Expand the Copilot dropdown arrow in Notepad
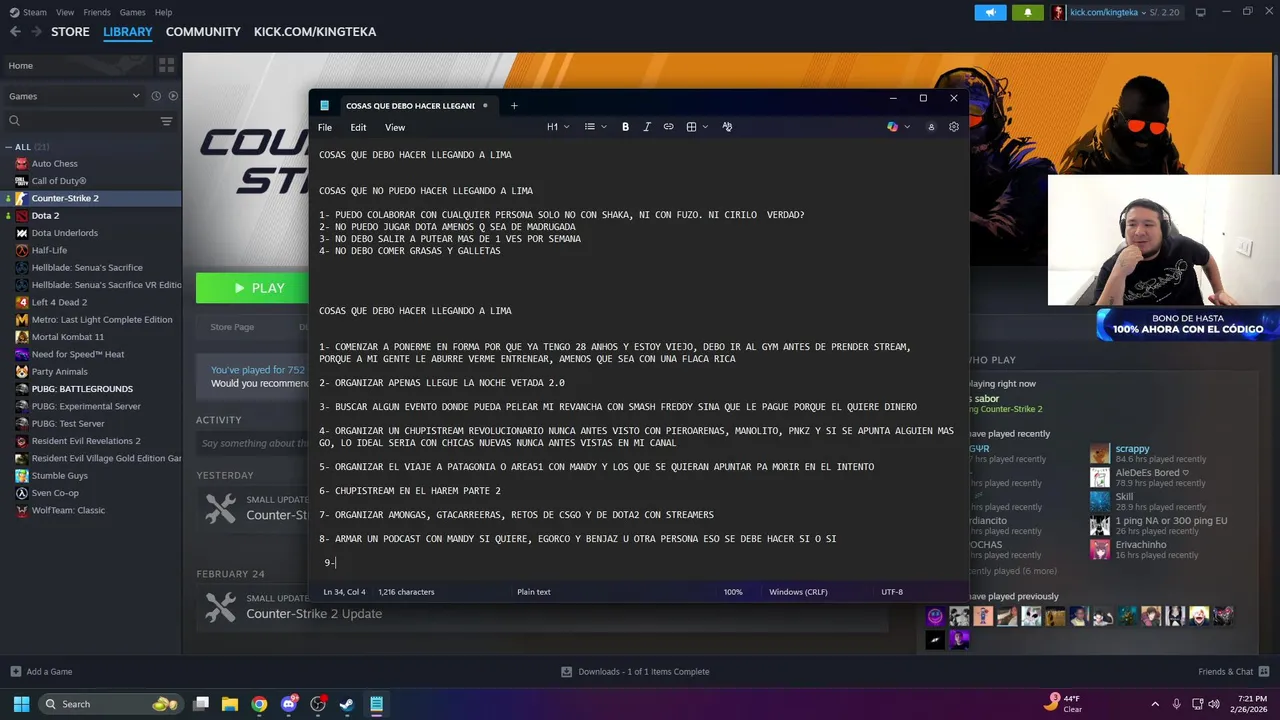The width and height of the screenshot is (1280, 720). [907, 127]
